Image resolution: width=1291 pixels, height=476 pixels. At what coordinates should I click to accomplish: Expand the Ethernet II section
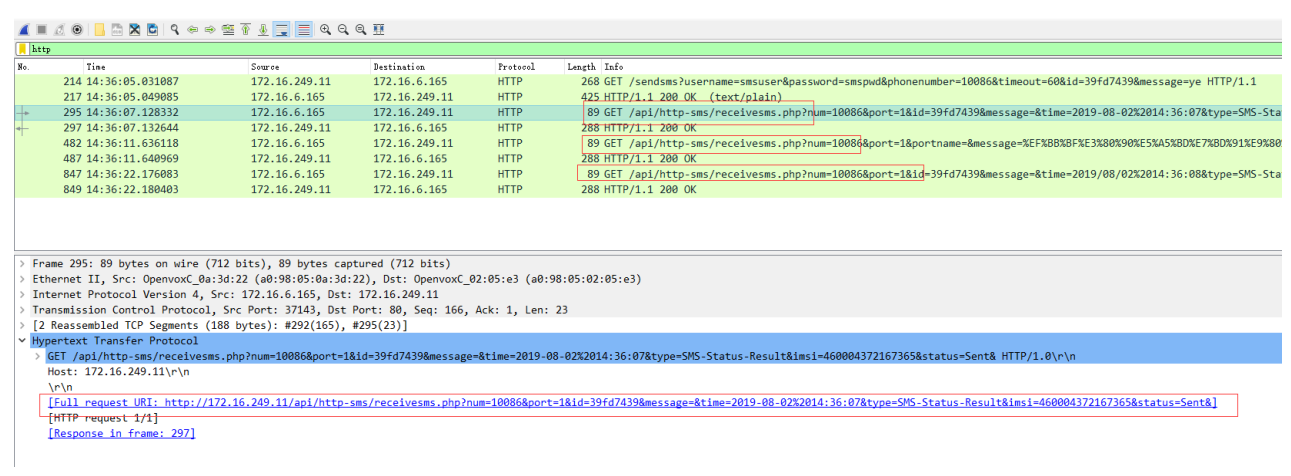coord(22,279)
